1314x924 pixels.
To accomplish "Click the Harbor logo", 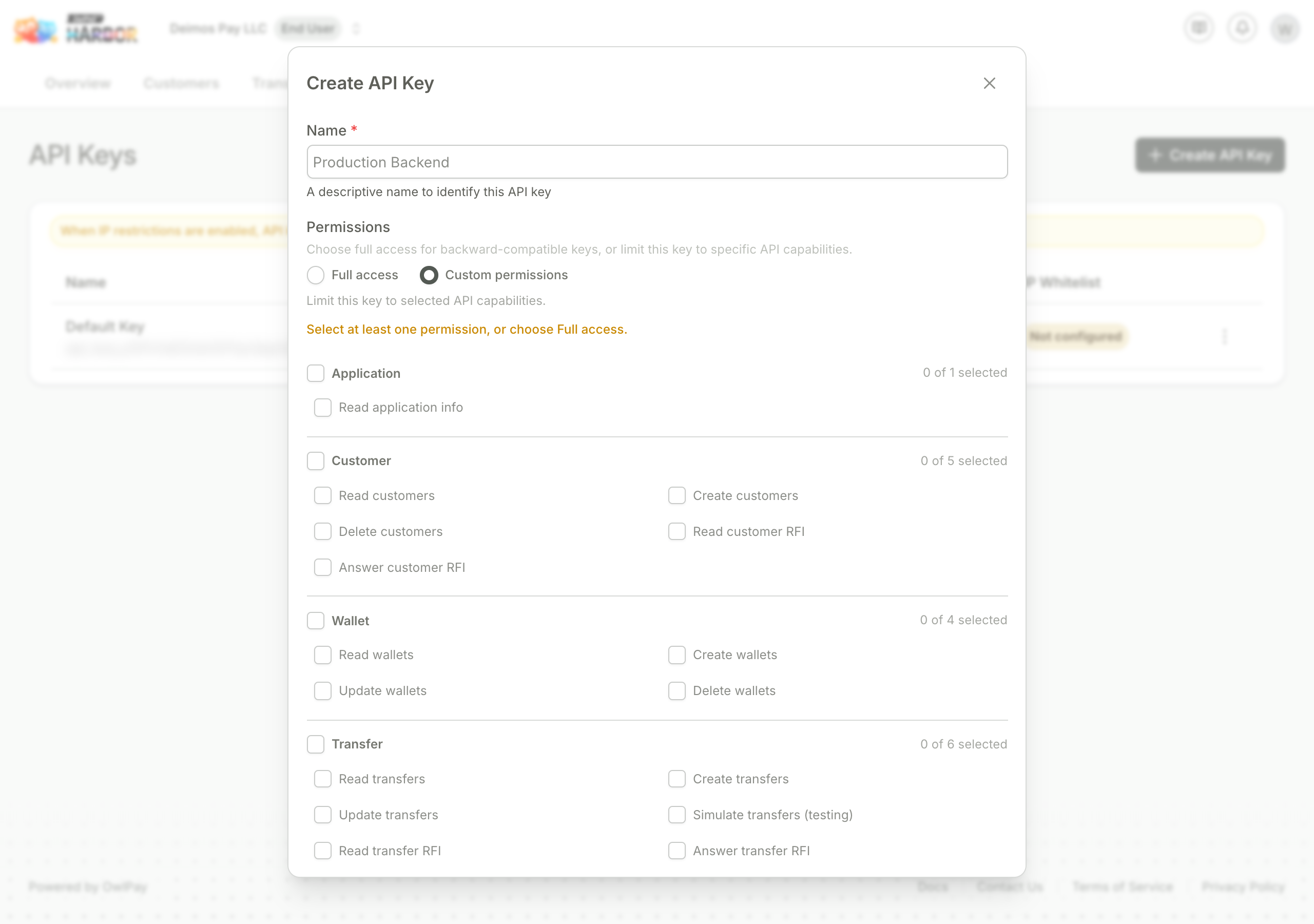I will [76, 29].
